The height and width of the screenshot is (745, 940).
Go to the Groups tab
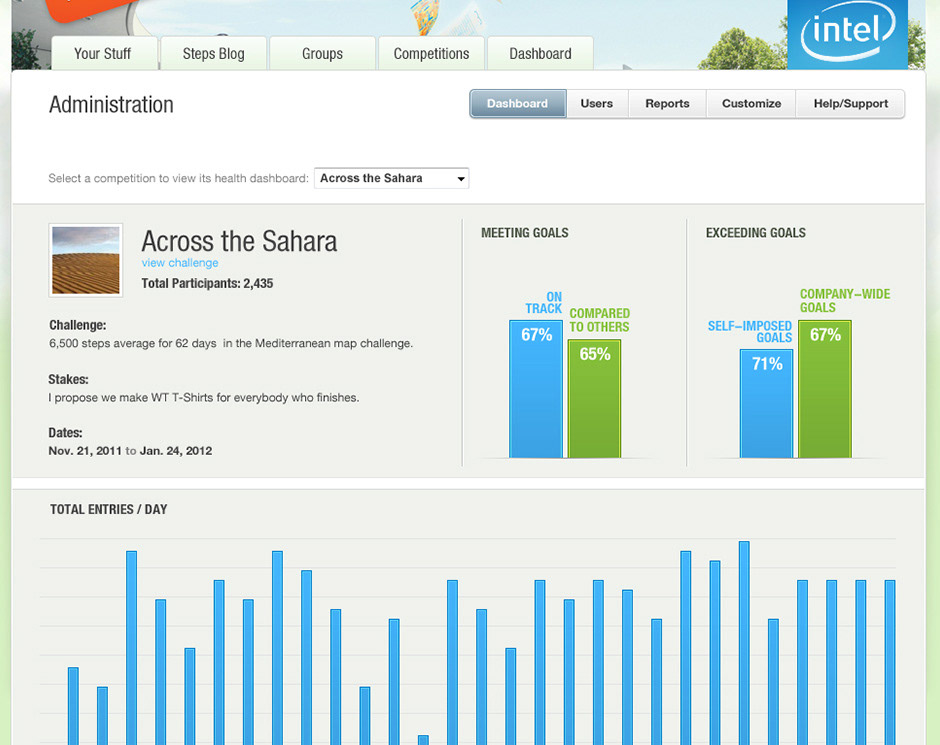point(322,54)
